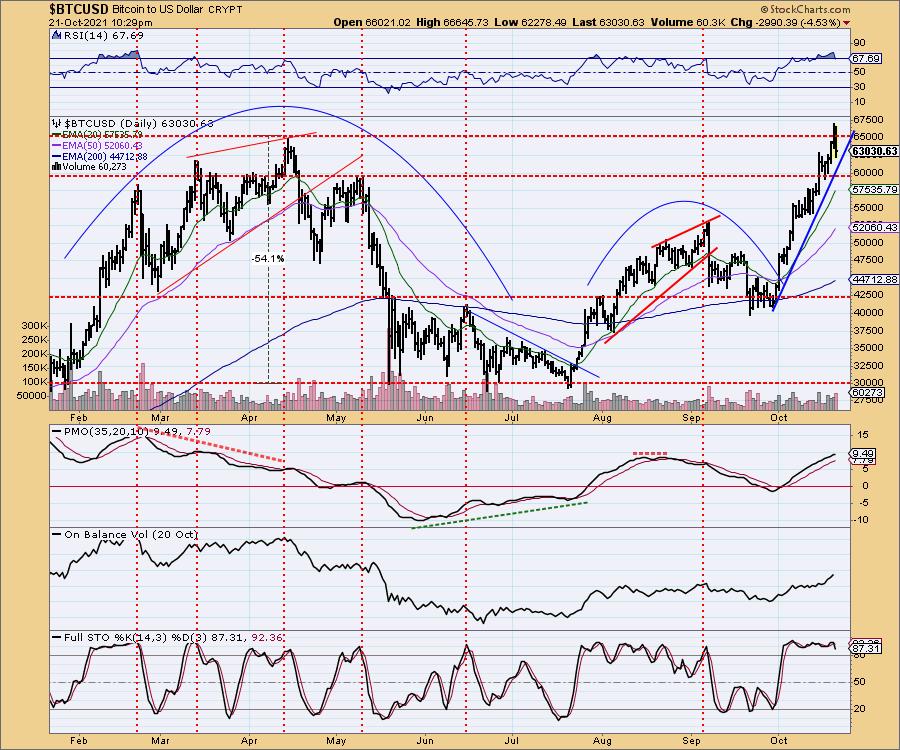The height and width of the screenshot is (750, 900).
Task: Click the 60273 volume tag
Action: coord(868,393)
